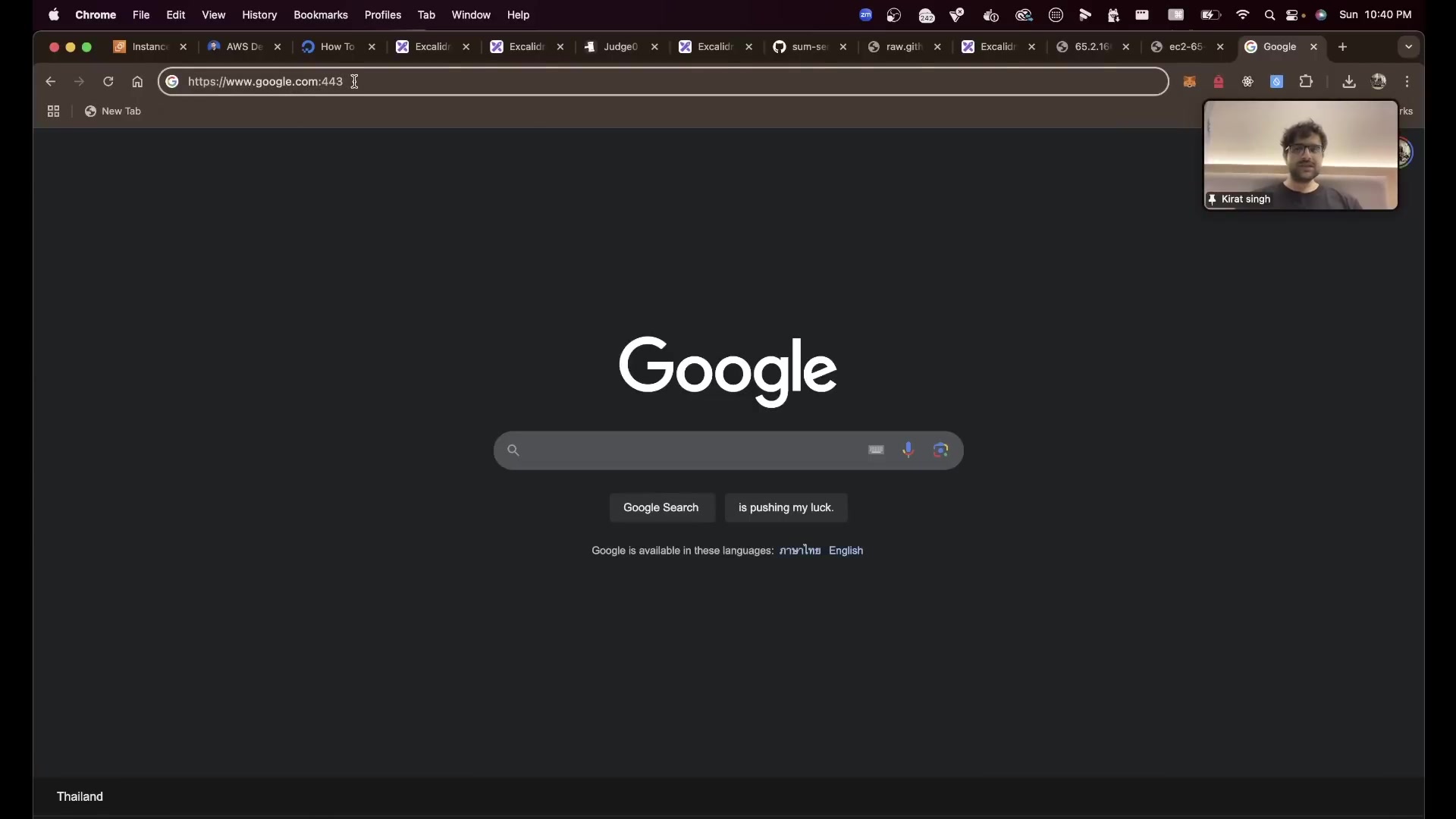Viewport: 1456px width, 819px height.
Task: Open the File menu
Action: click(141, 15)
